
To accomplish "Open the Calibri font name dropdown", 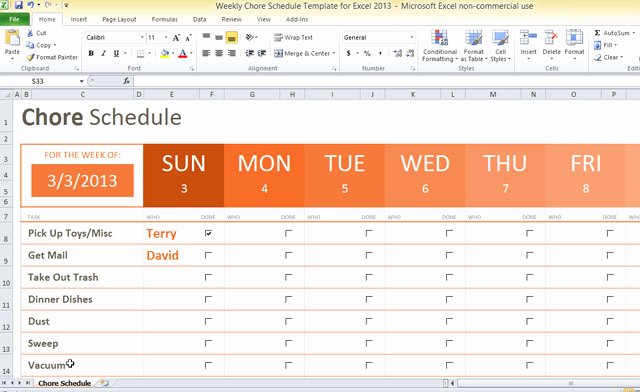I will pyautogui.click(x=142, y=37).
